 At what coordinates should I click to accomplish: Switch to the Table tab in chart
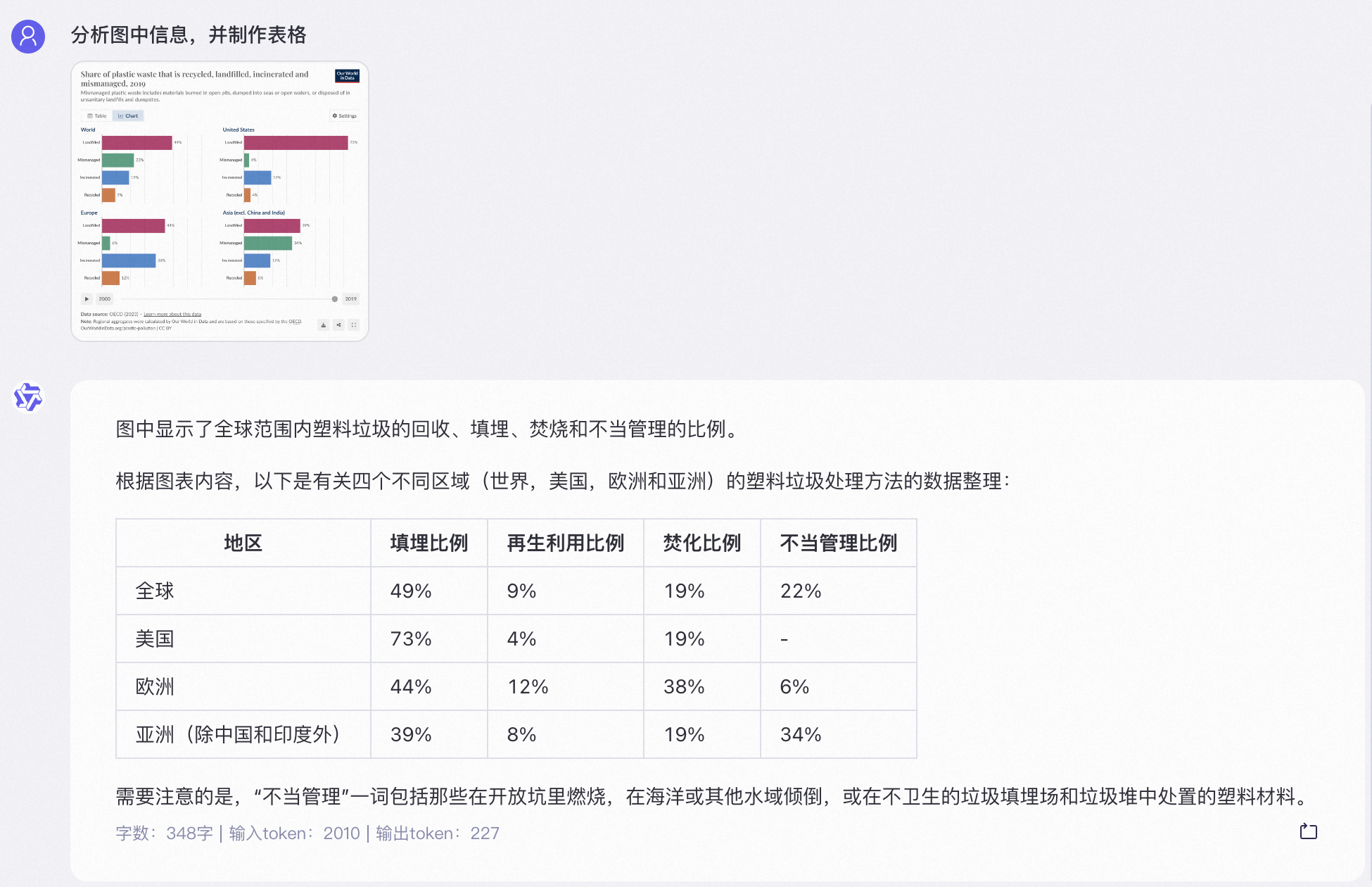[x=97, y=115]
